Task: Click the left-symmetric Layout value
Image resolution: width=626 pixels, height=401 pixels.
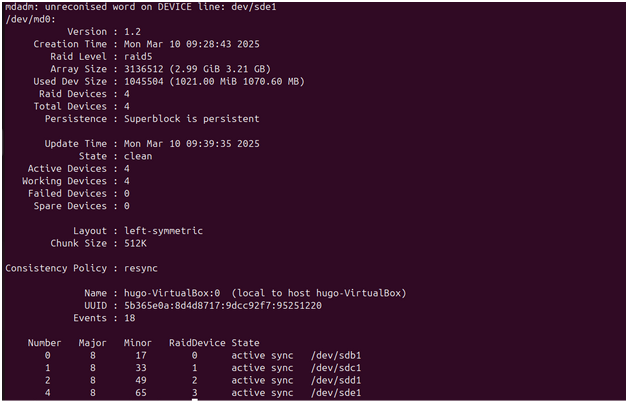Action: coord(161,230)
